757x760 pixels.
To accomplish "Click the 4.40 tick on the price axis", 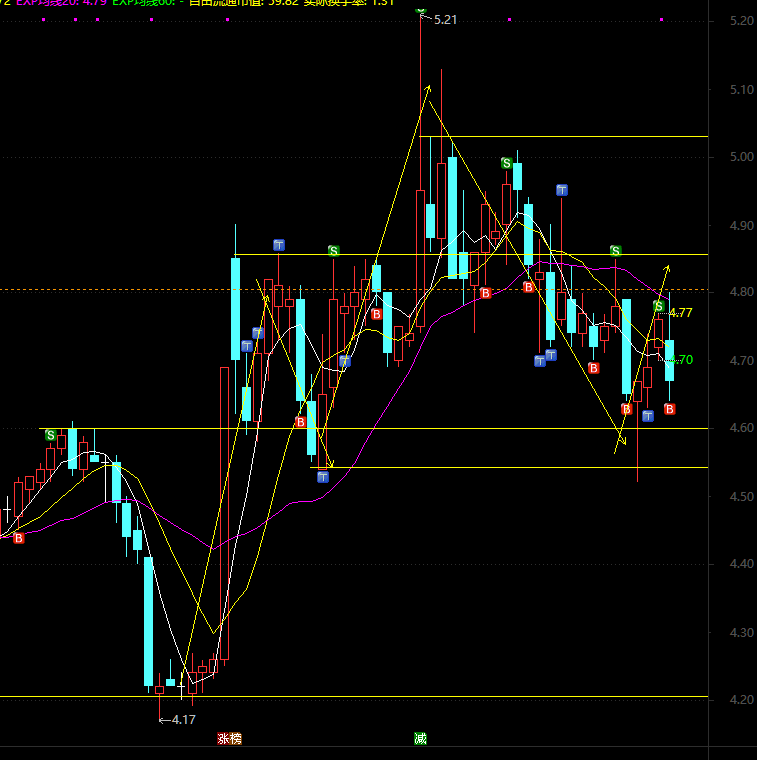I will [742, 564].
